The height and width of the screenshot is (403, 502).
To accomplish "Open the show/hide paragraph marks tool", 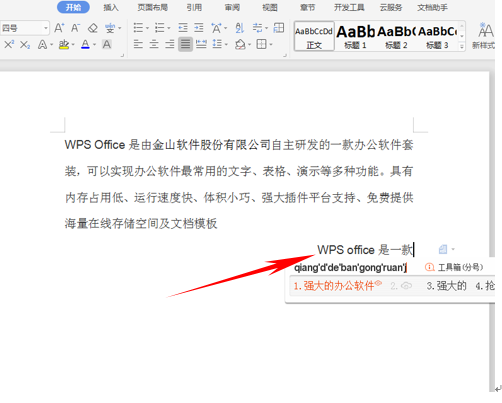I will tap(257, 28).
